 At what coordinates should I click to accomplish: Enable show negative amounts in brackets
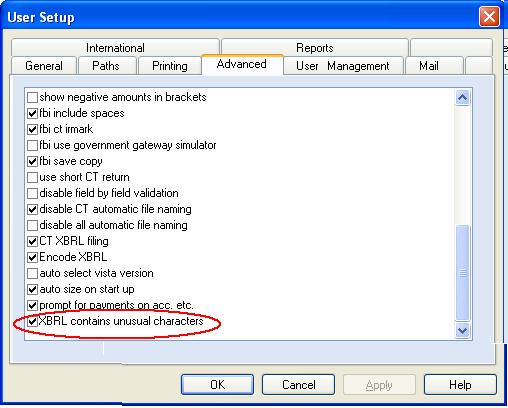32,97
